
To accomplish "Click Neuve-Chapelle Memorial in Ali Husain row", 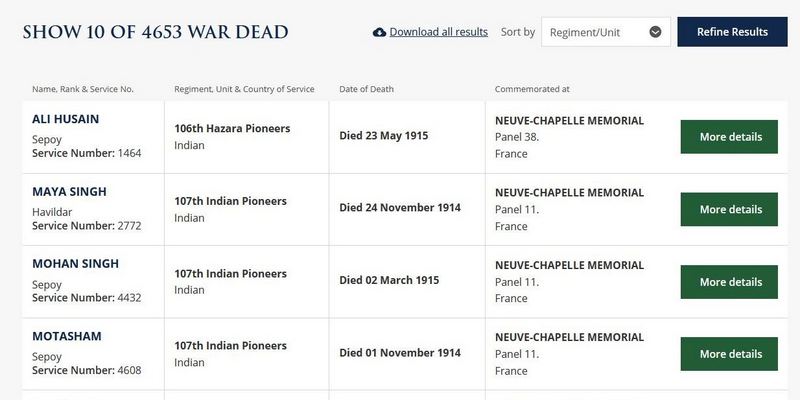I will point(569,121).
